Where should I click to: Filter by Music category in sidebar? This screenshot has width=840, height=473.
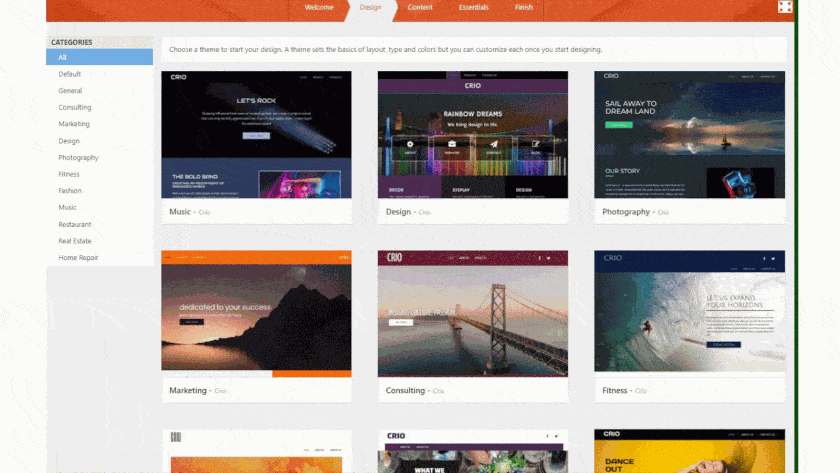pos(68,207)
